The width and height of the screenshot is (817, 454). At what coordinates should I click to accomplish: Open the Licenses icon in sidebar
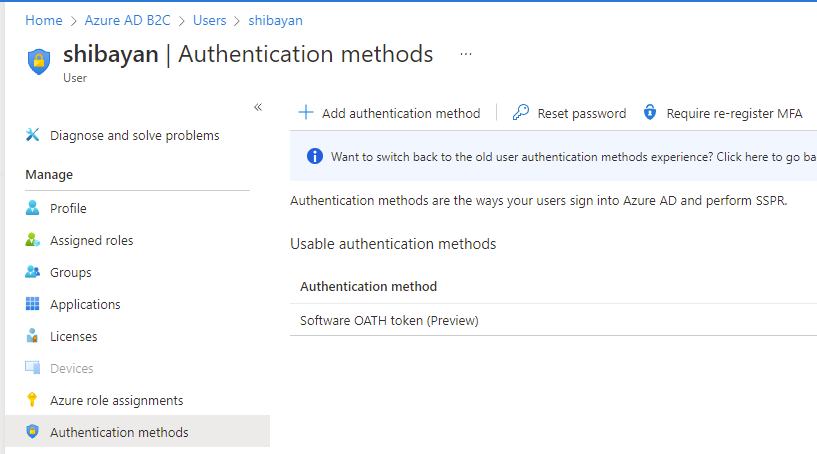tap(32, 336)
